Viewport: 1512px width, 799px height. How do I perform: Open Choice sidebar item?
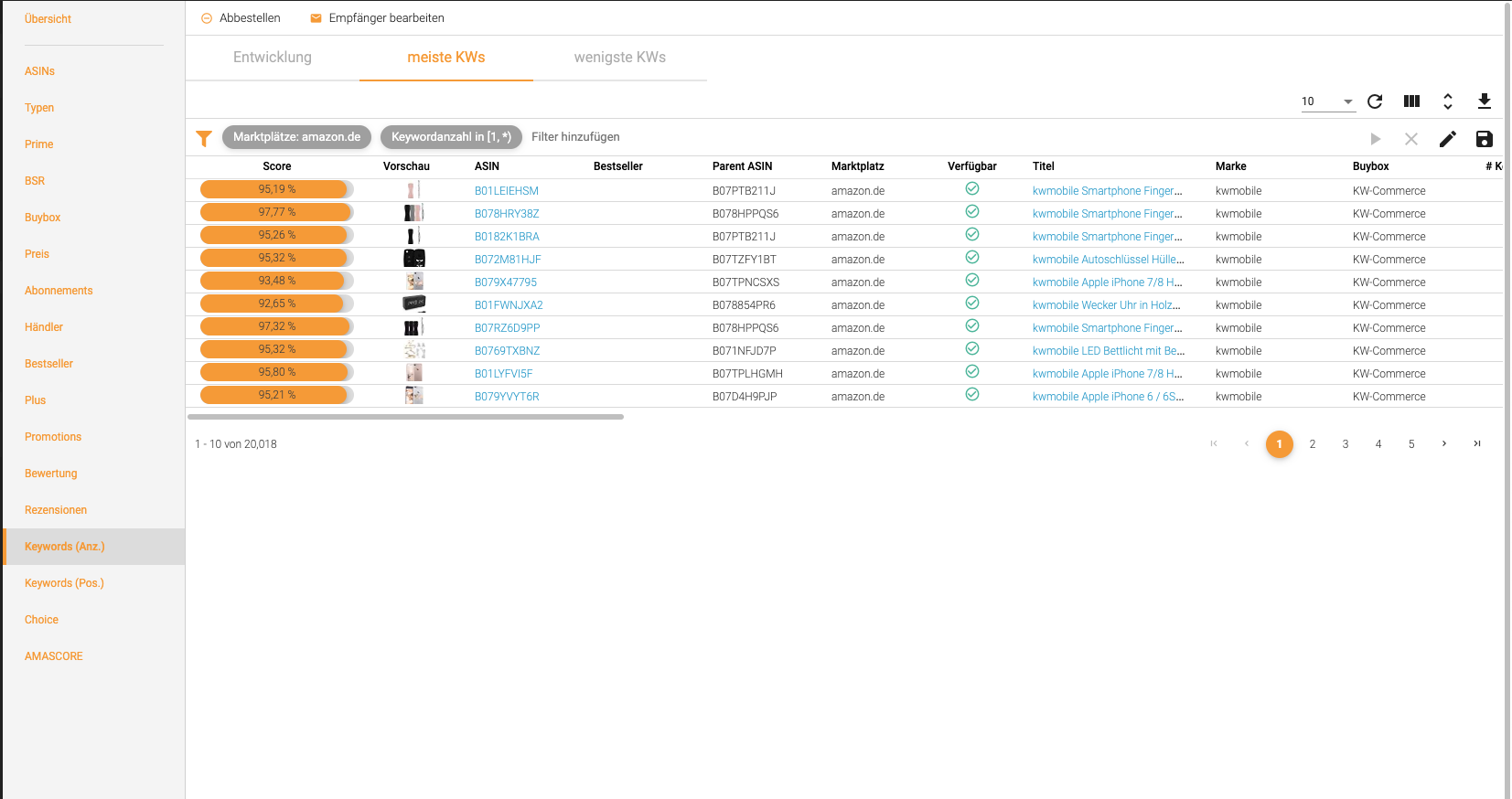41,620
